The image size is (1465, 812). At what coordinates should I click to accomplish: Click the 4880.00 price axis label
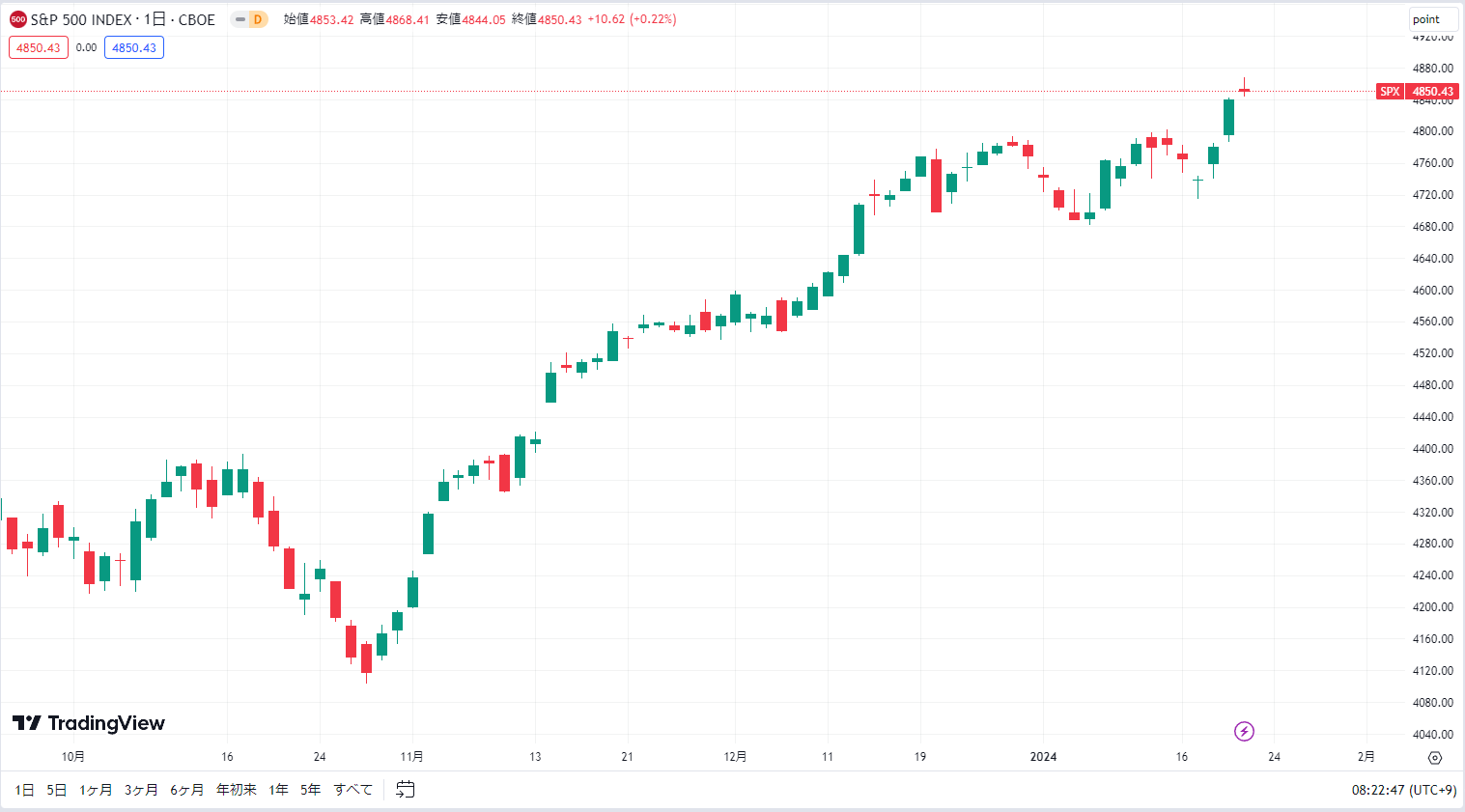(x=1432, y=69)
